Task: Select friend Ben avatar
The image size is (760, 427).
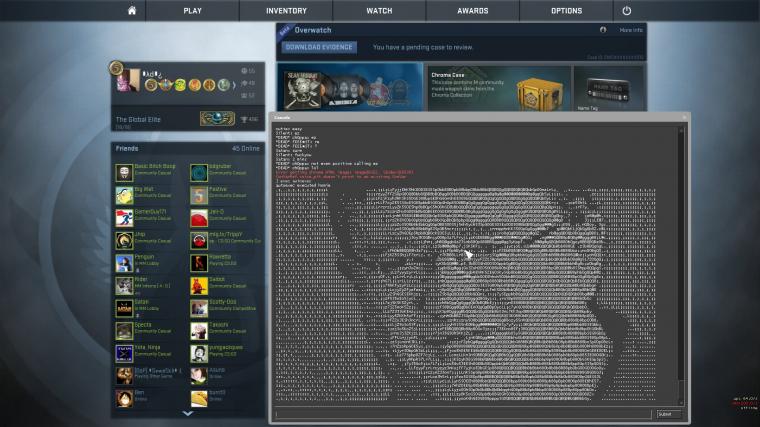Action: 124,398
